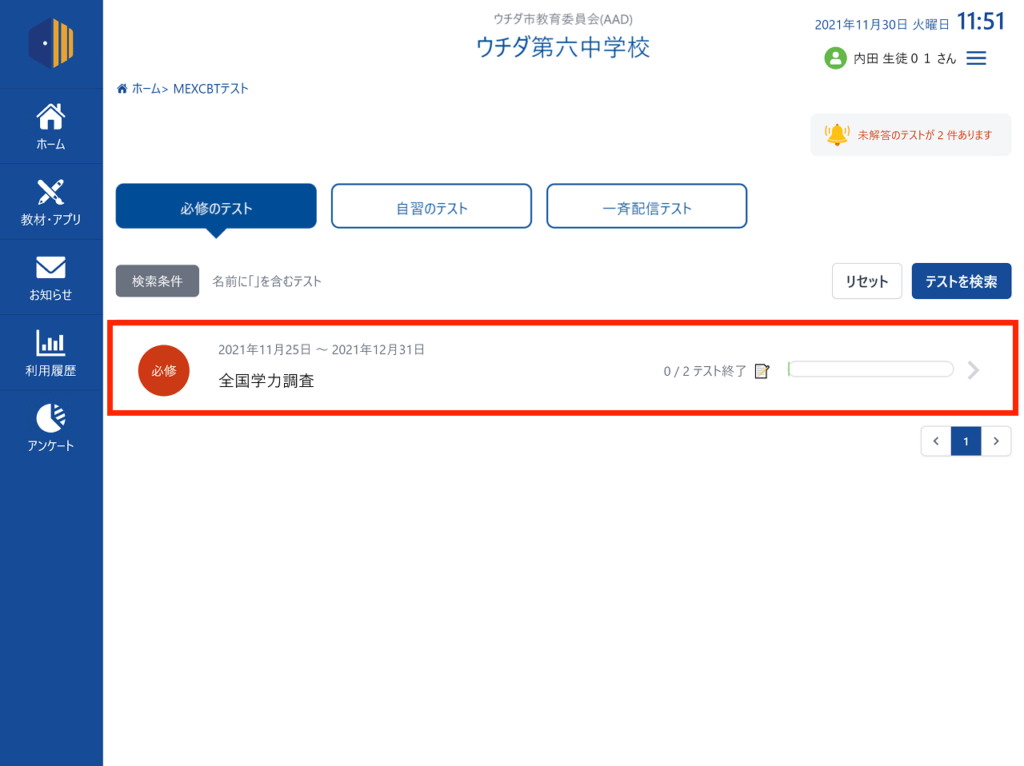Expand the 全国学力調査 row with the right chevron

tap(974, 370)
